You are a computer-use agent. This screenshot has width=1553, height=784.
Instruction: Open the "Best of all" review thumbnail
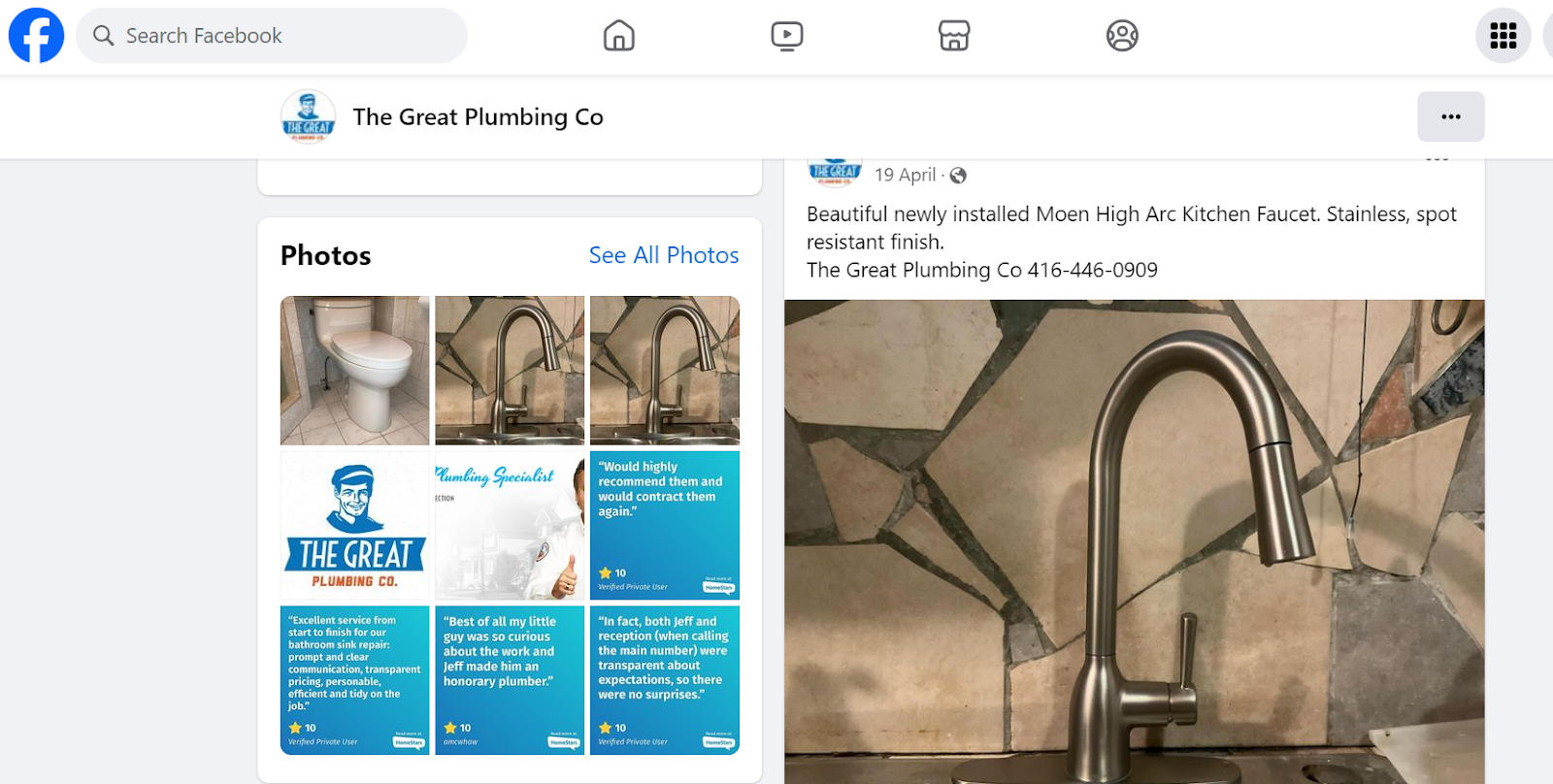(x=510, y=680)
